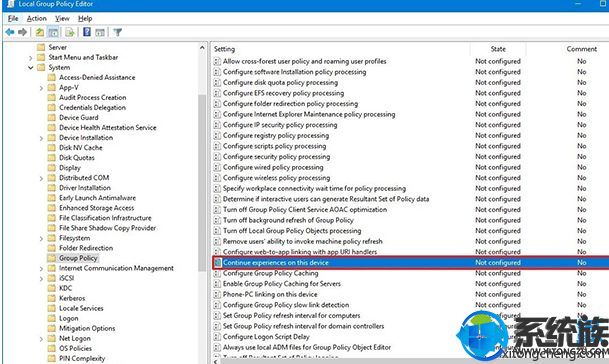Click the System folder icon in the tree
Image resolution: width=609 pixels, height=364 pixels.
pyautogui.click(x=41, y=67)
